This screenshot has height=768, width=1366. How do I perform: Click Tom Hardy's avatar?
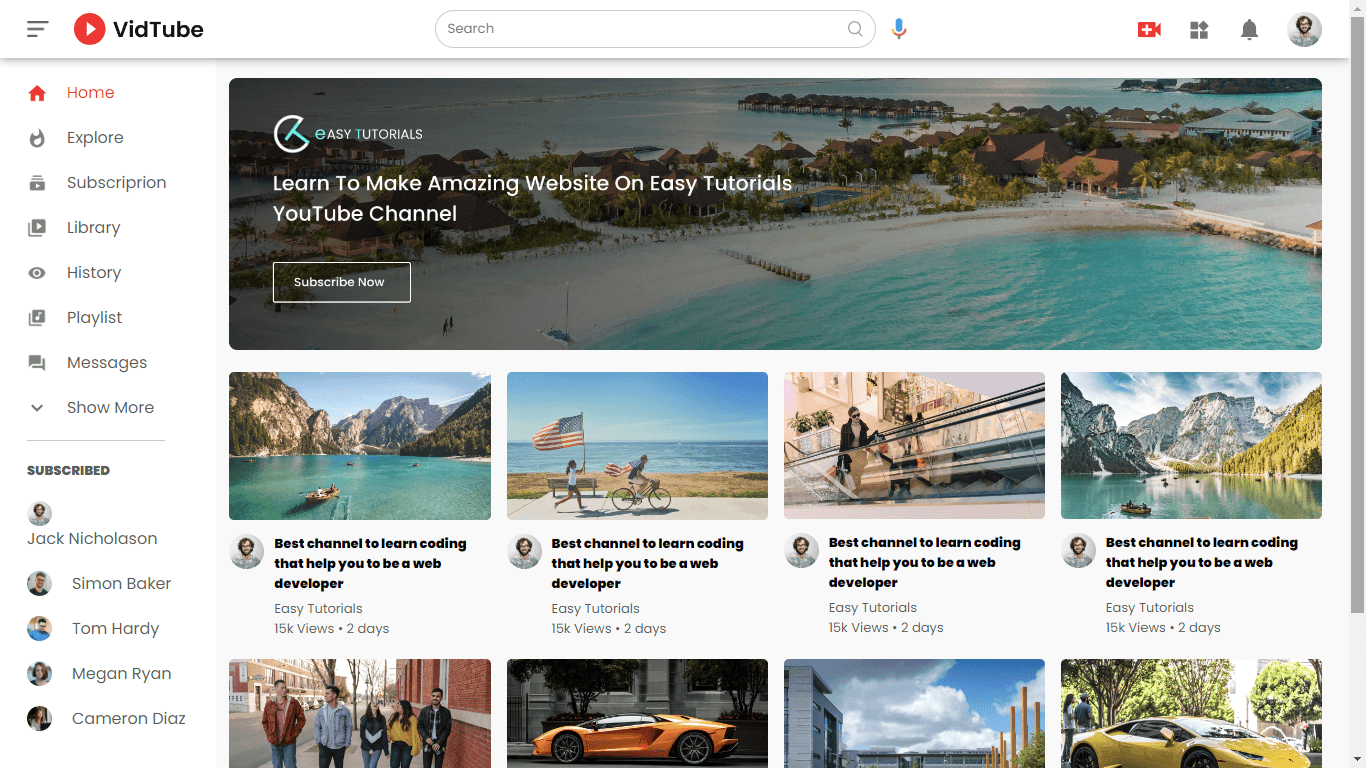point(39,629)
